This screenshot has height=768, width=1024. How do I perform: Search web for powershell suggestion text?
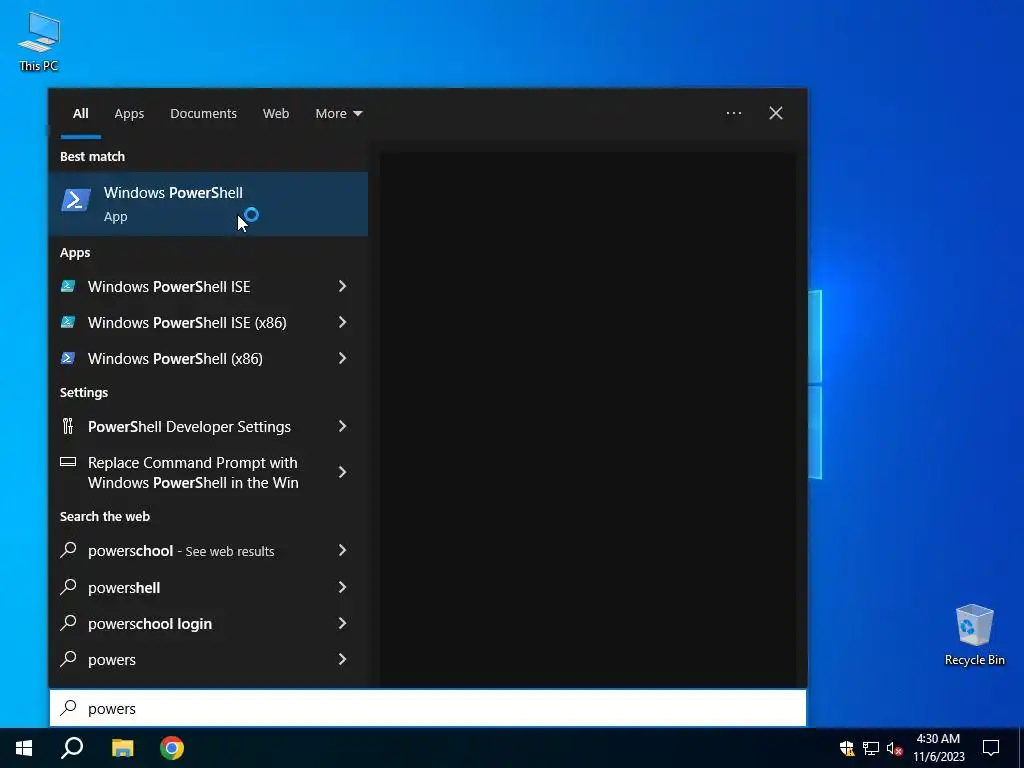tap(123, 587)
